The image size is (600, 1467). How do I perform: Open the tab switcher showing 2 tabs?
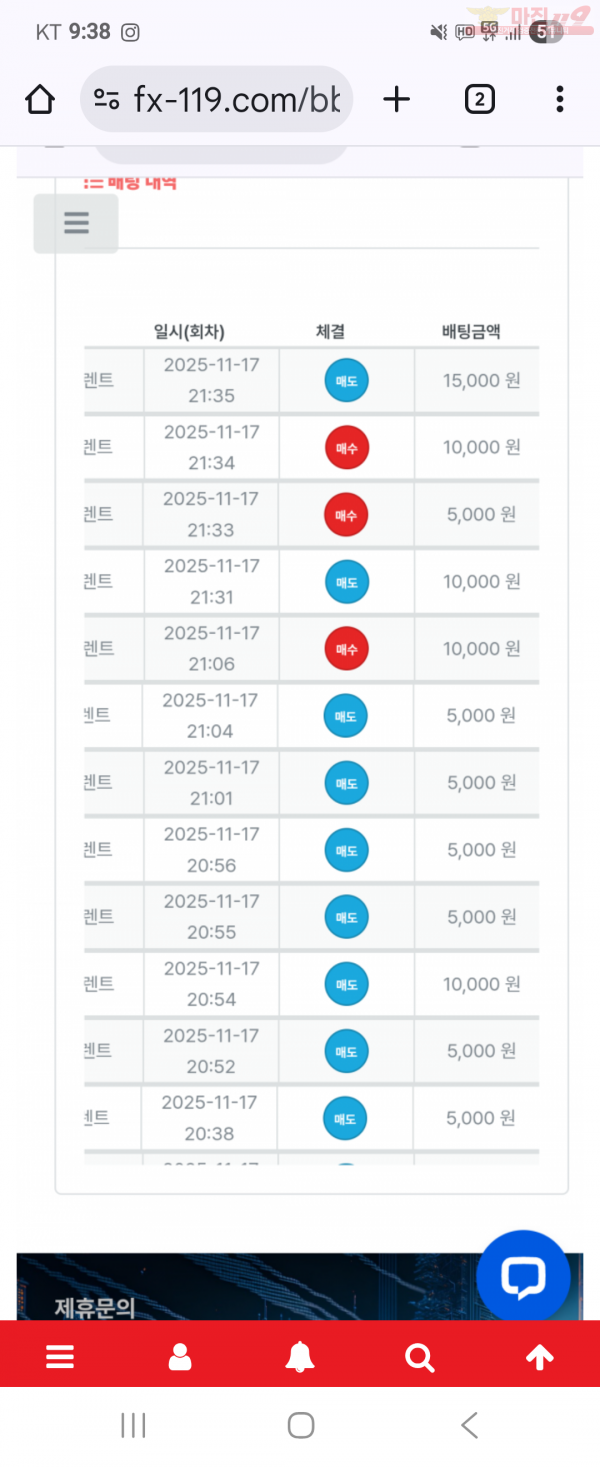[x=479, y=99]
